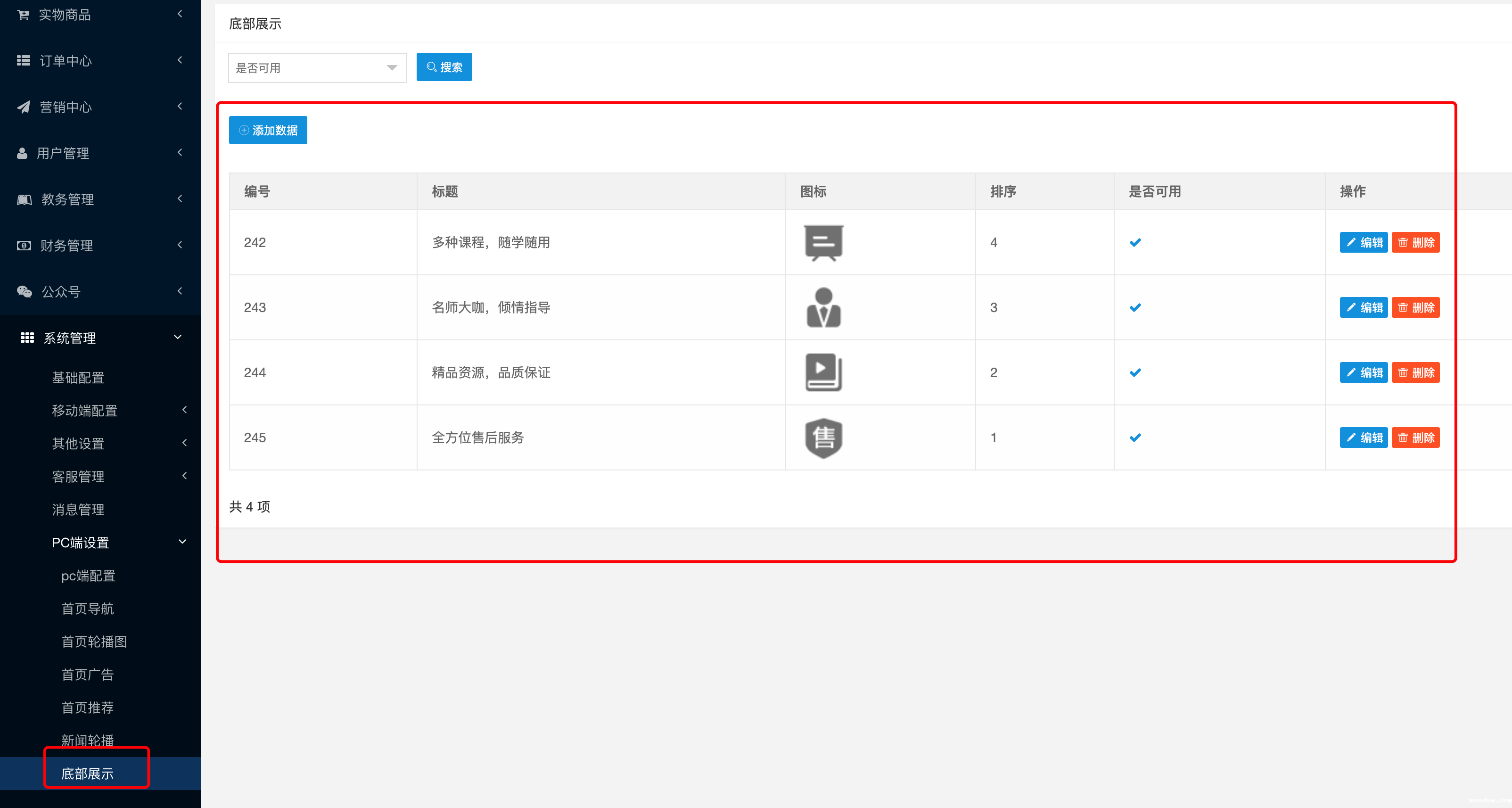Click the user icon beside 用户管理
Screen dimensions: 1512x808
coord(22,153)
